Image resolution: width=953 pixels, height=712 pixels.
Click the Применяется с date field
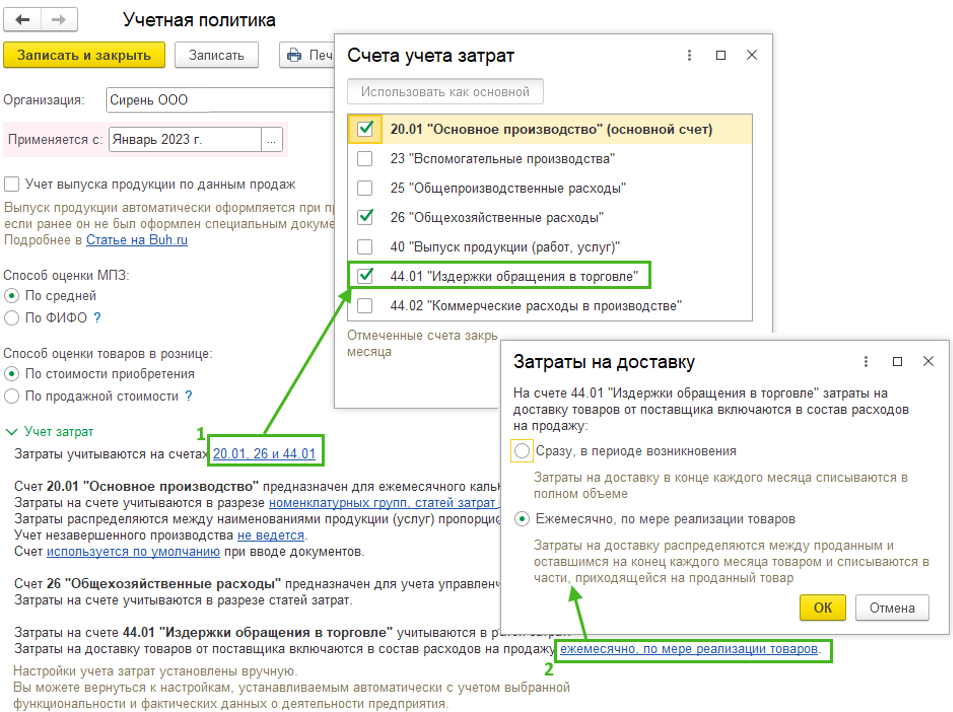(x=185, y=140)
